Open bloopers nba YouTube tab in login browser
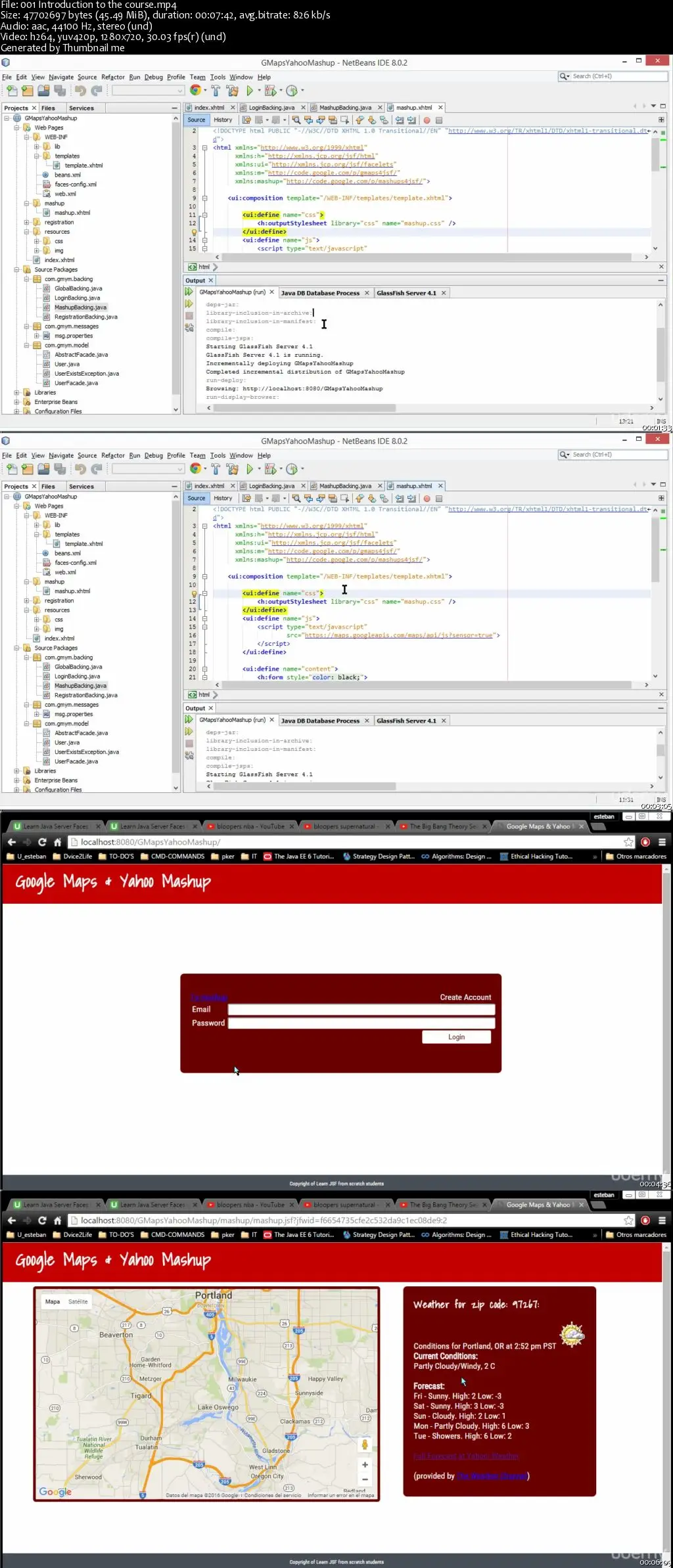 click(250, 826)
